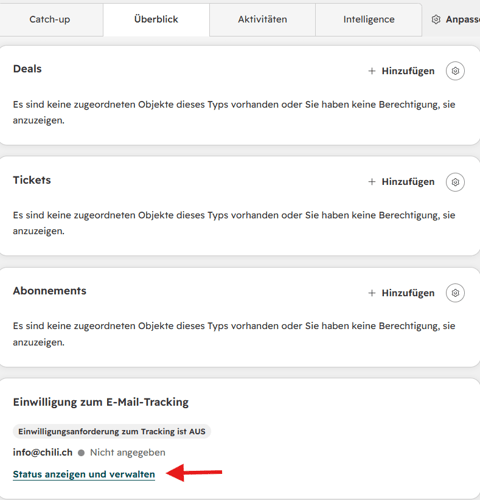
Task: Open Deals card settings gear
Action: pyautogui.click(x=455, y=71)
